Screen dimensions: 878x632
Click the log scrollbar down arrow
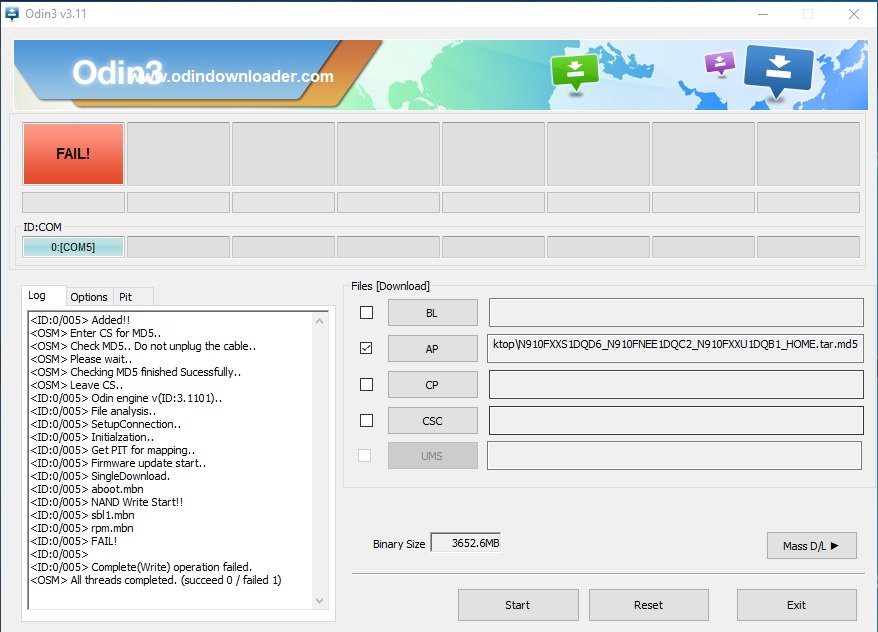[320, 601]
